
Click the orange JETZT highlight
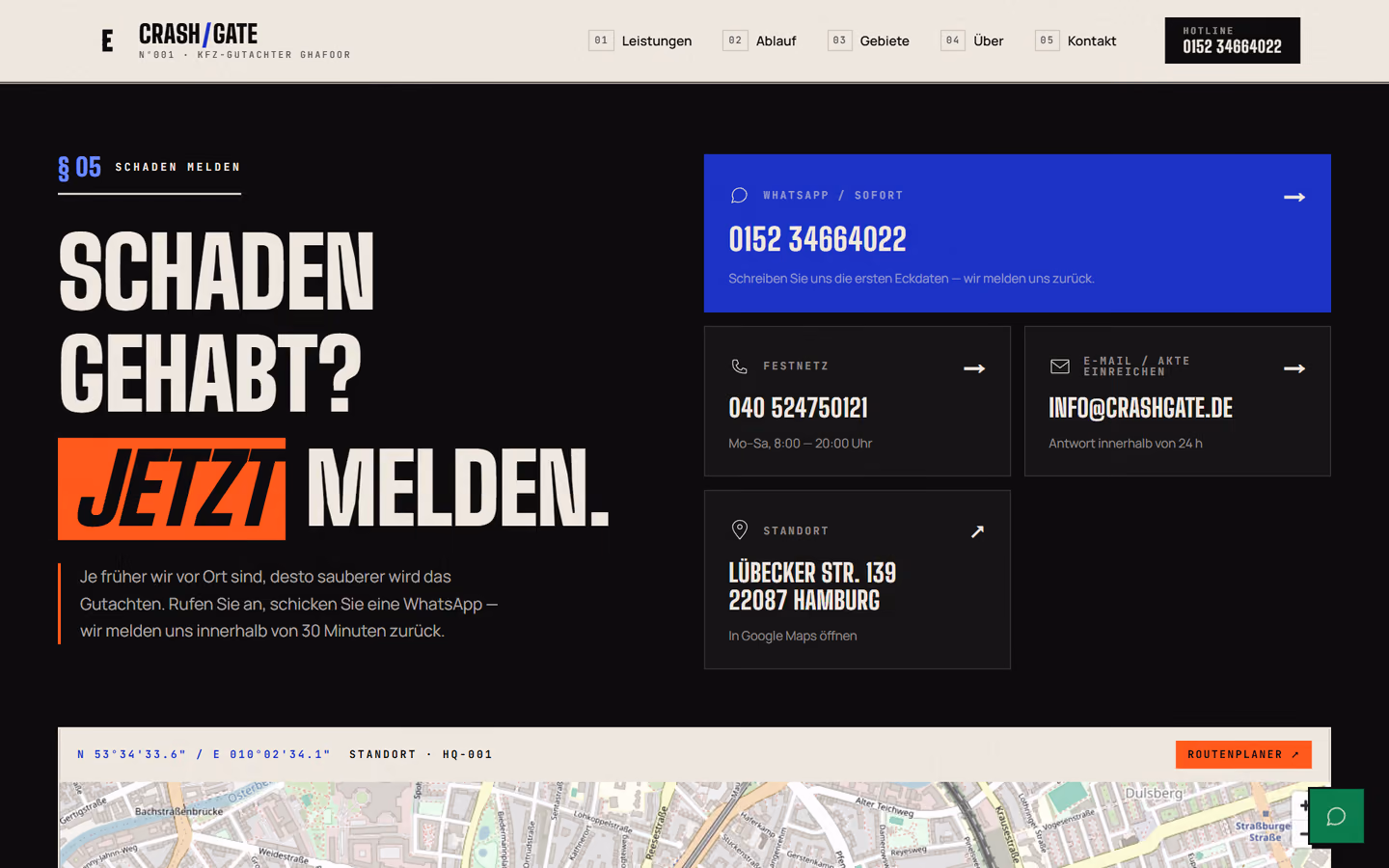(x=172, y=489)
